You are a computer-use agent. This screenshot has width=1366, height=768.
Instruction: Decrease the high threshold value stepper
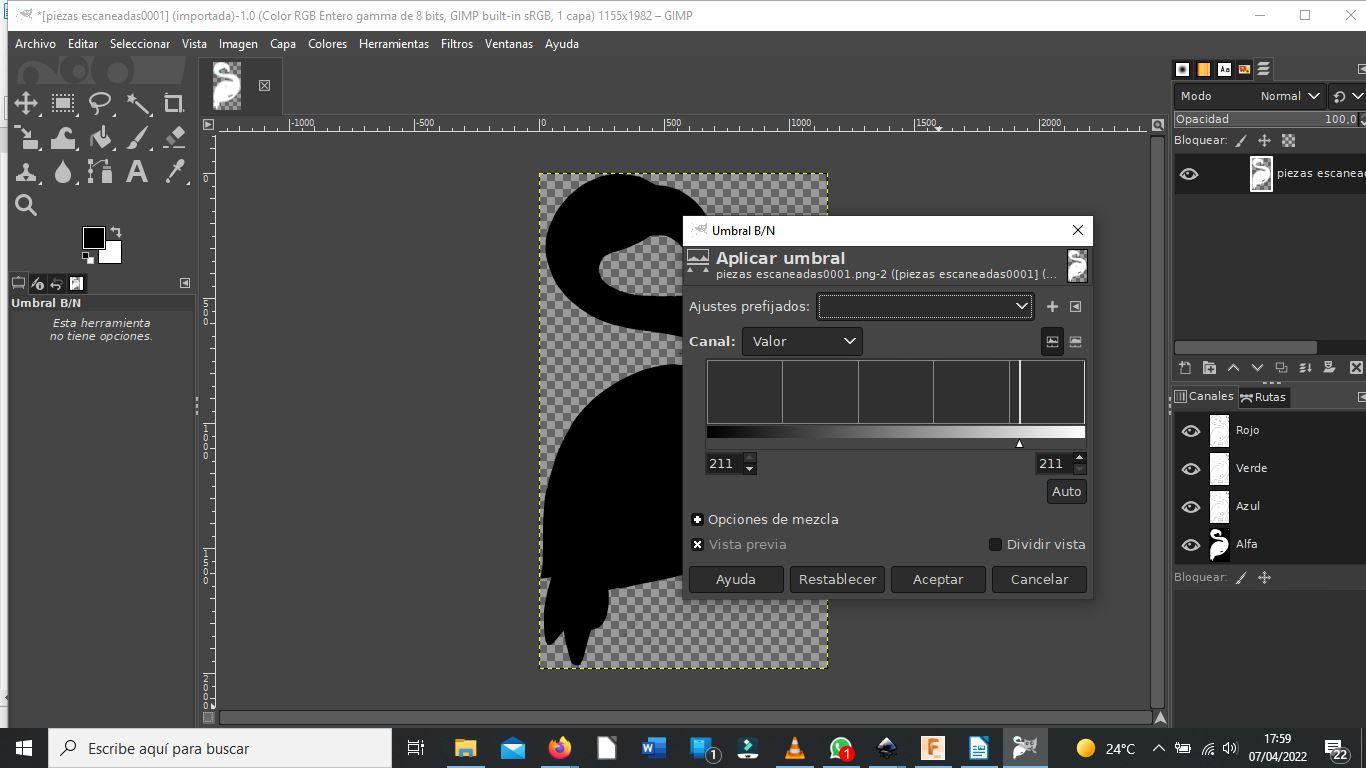[x=1078, y=469]
